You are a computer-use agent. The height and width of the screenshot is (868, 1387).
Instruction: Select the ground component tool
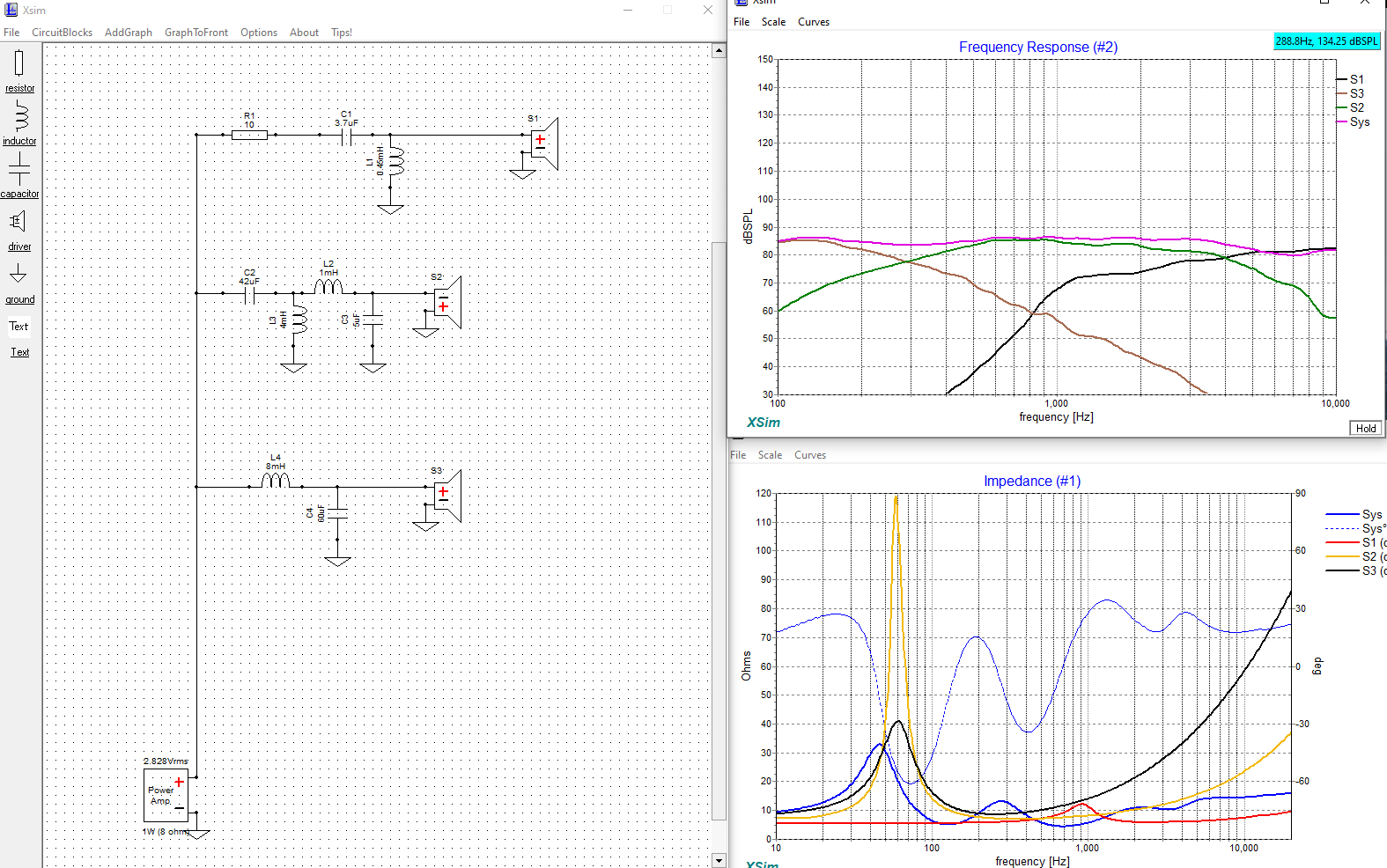click(x=19, y=283)
